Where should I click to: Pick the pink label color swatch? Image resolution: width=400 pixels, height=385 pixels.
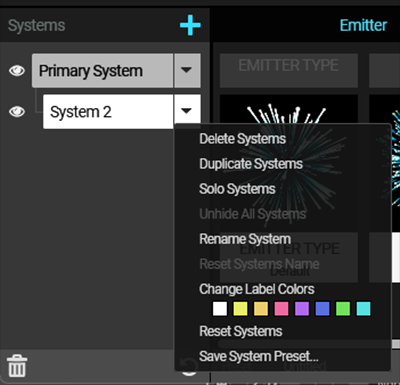[281, 309]
